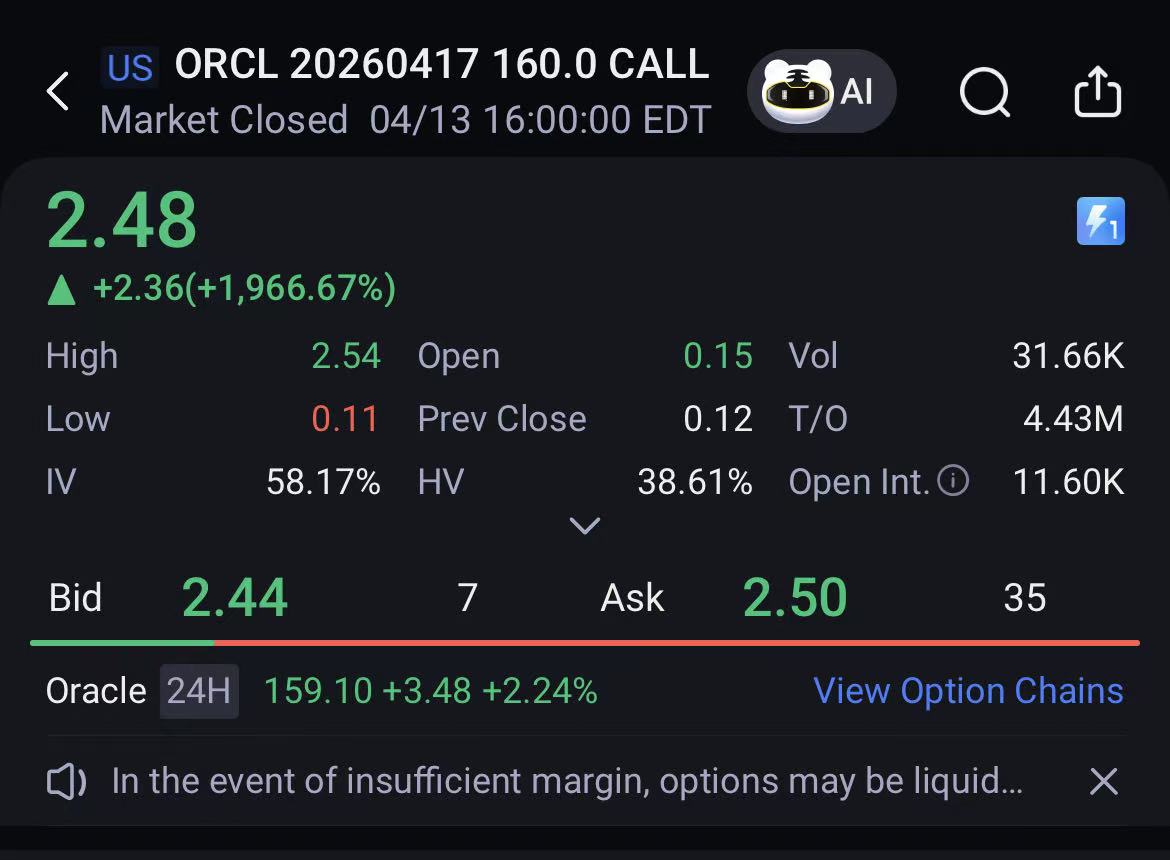The height and width of the screenshot is (860, 1170).
Task: Tap the US market badge
Action: (130, 67)
